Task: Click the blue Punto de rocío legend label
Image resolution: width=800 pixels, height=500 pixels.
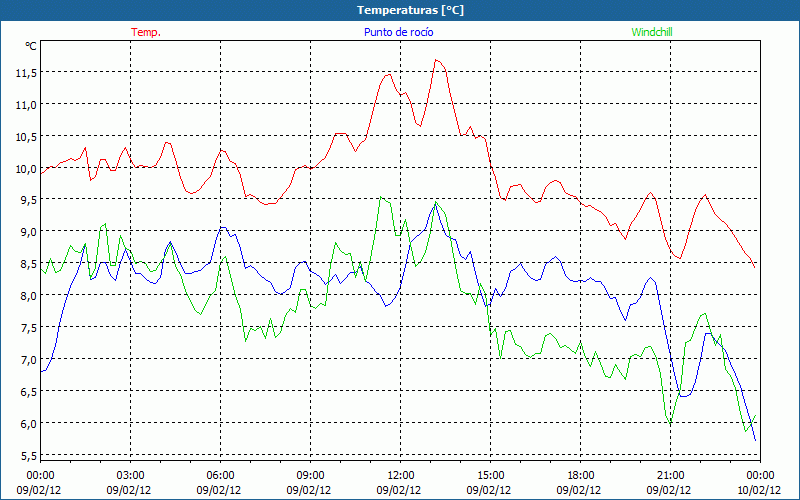Action: 398,32
